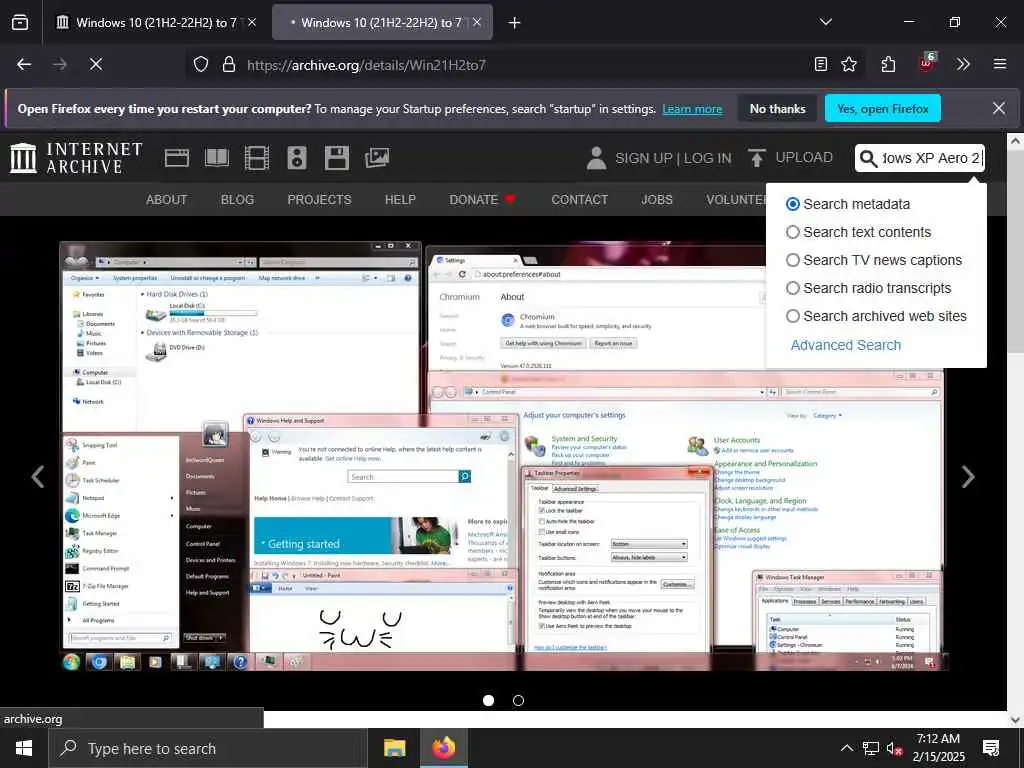1024x768 pixels.
Task: Open the tracking protection shield icon
Action: (201, 64)
